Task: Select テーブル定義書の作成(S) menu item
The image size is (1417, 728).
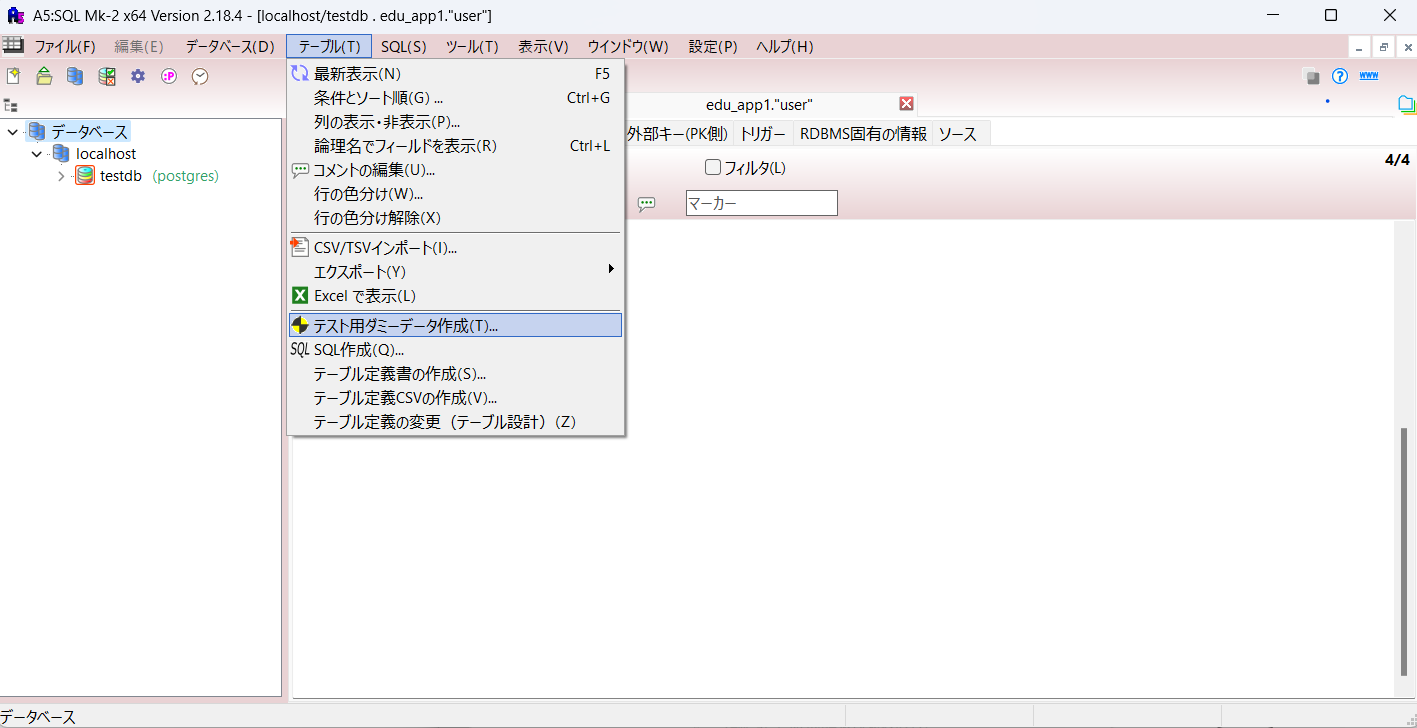Action: tap(455, 374)
